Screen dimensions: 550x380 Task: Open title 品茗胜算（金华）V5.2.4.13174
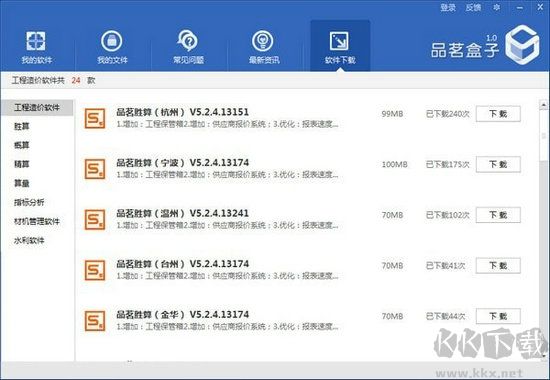[x=183, y=314]
